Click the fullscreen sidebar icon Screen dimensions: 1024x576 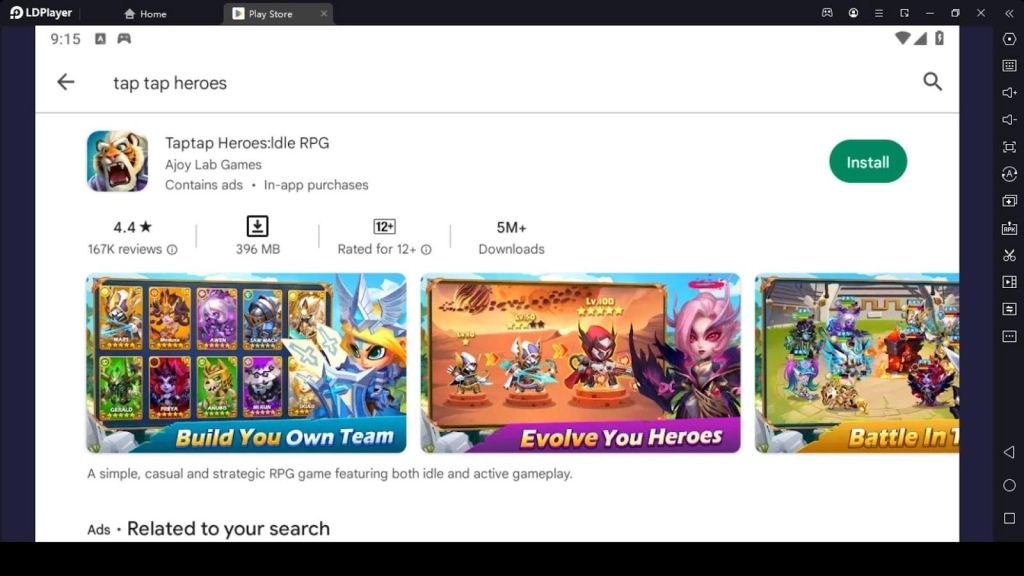(1009, 147)
